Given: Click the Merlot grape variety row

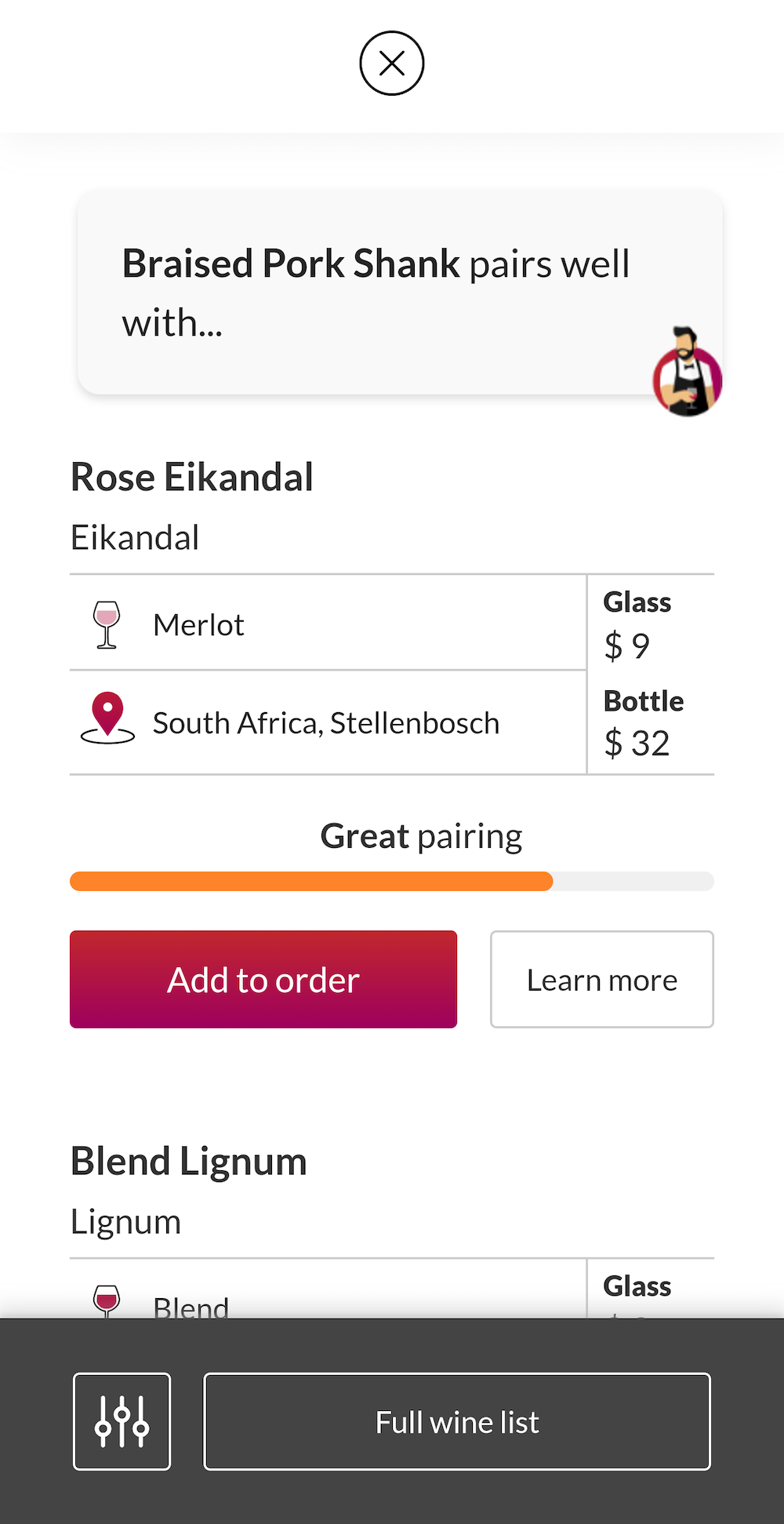Looking at the screenshot, I should pyautogui.click(x=199, y=625).
